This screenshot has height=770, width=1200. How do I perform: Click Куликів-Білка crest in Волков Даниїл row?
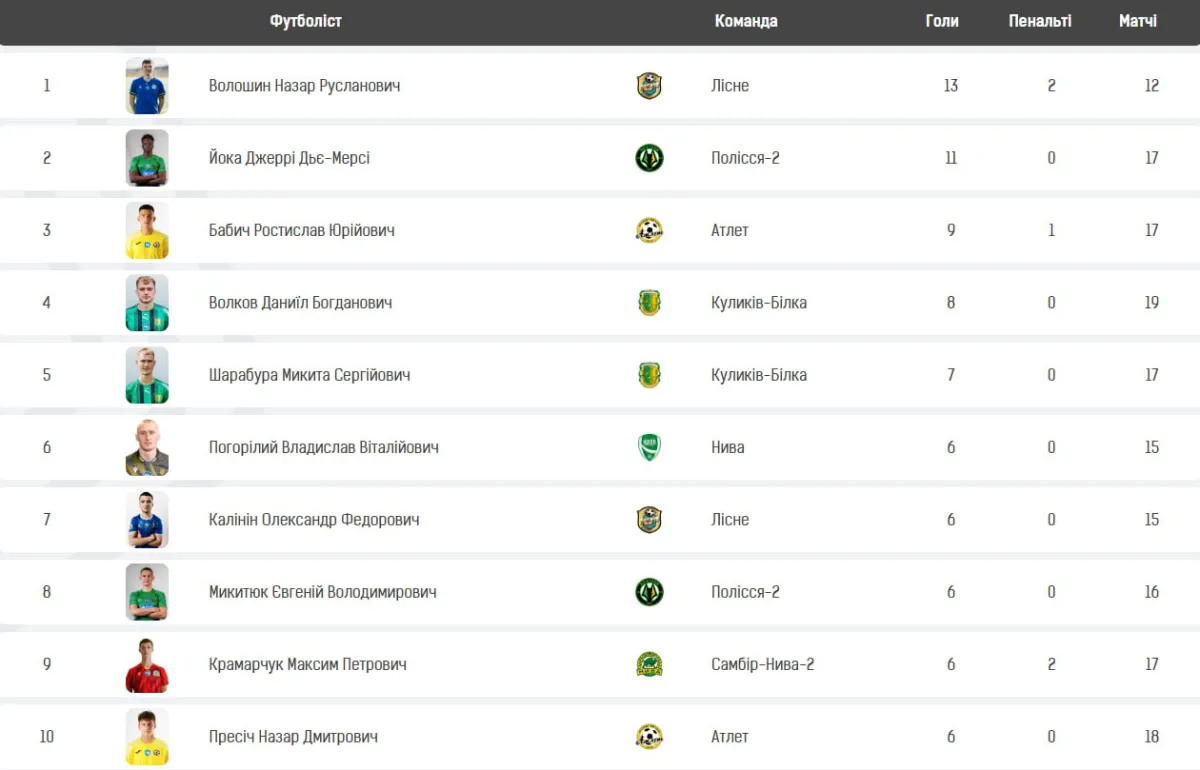click(649, 303)
